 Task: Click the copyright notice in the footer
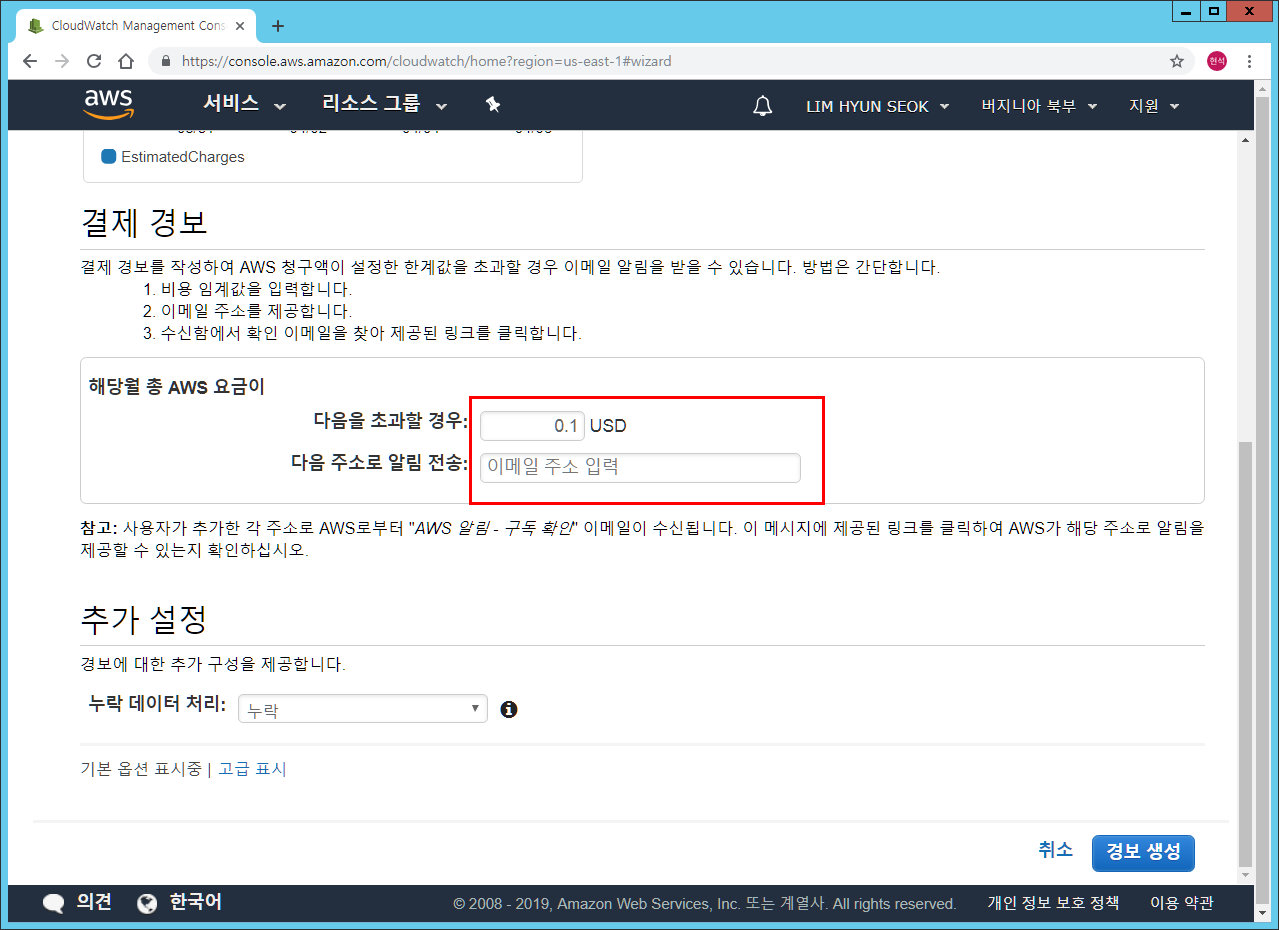coord(705,904)
